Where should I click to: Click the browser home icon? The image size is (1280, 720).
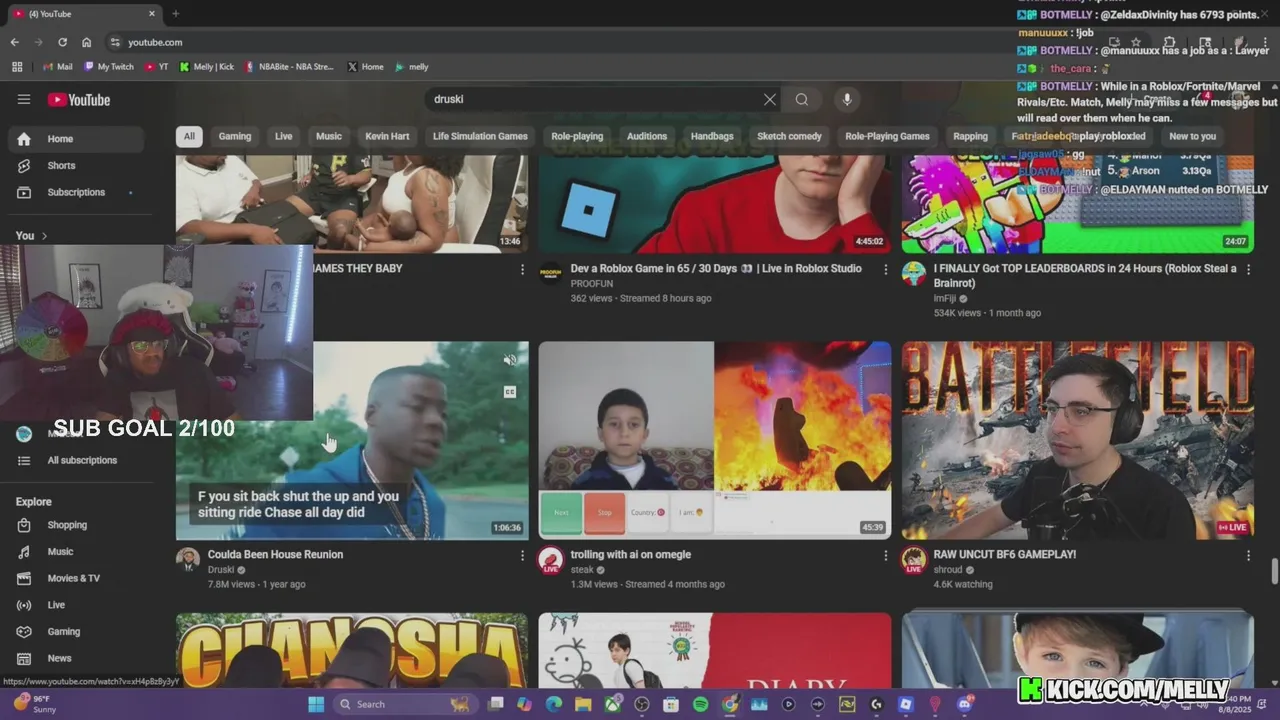coord(87,42)
